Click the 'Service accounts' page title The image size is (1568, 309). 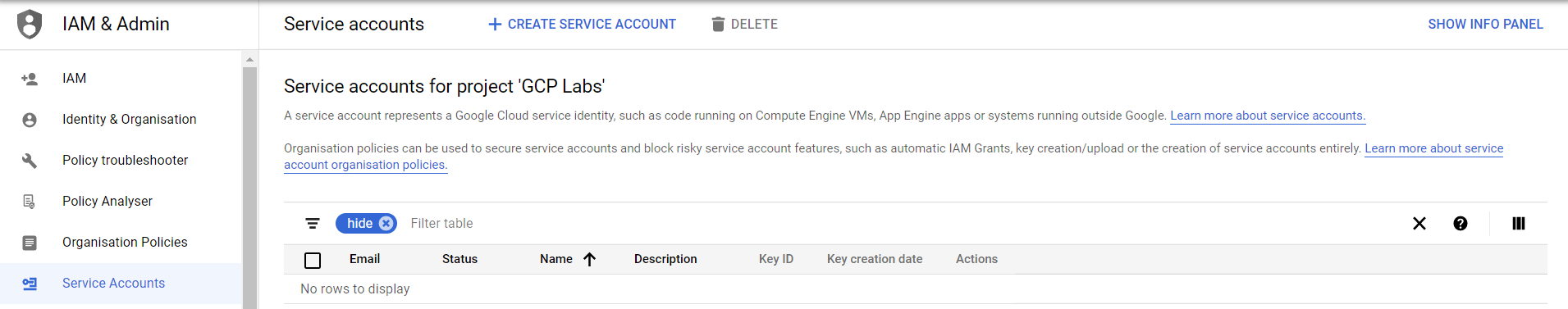click(x=354, y=25)
